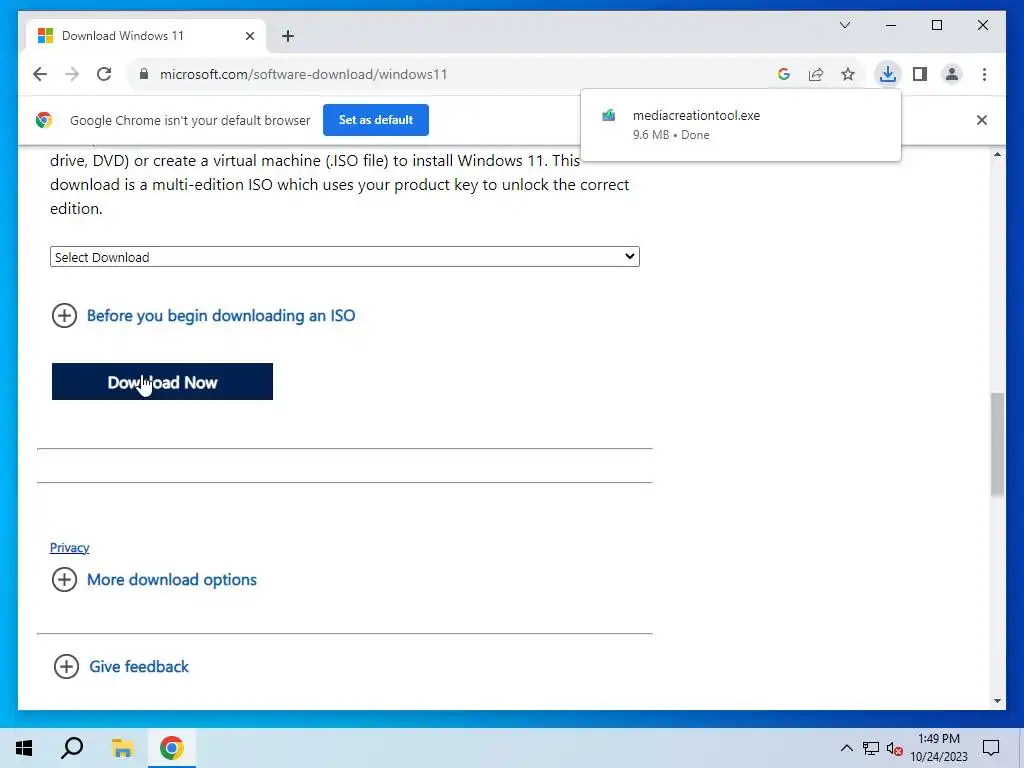
Task: Click the Chrome taskbar icon
Action: (172, 748)
